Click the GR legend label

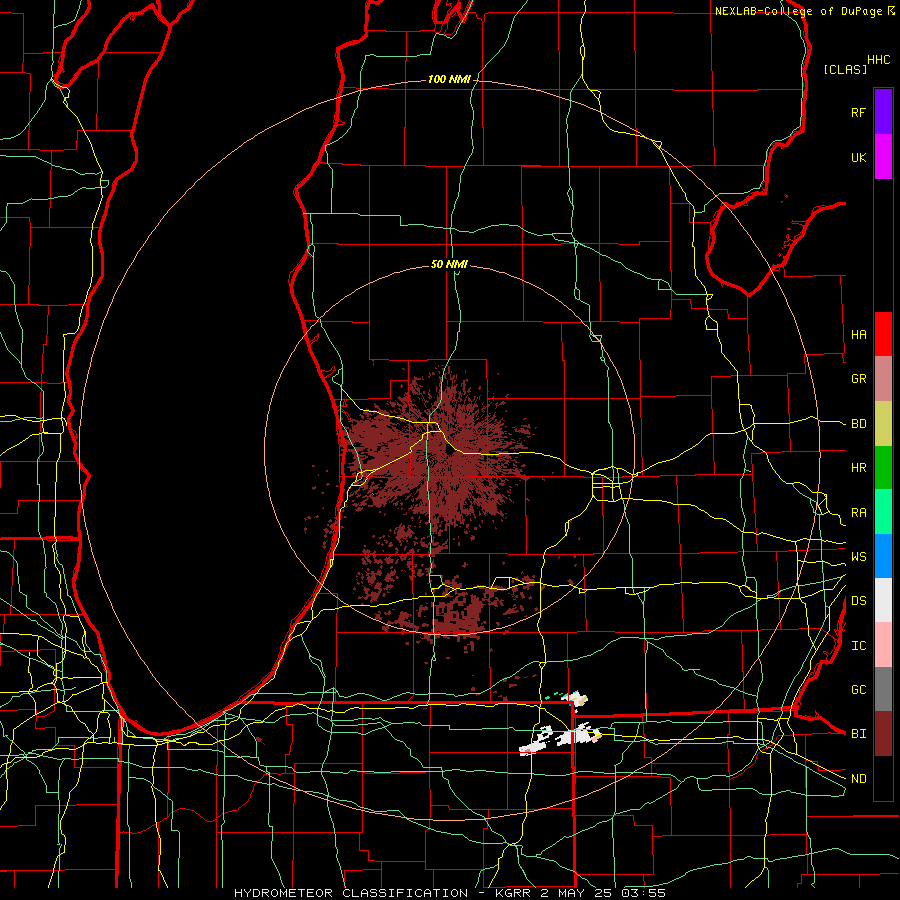click(x=858, y=379)
